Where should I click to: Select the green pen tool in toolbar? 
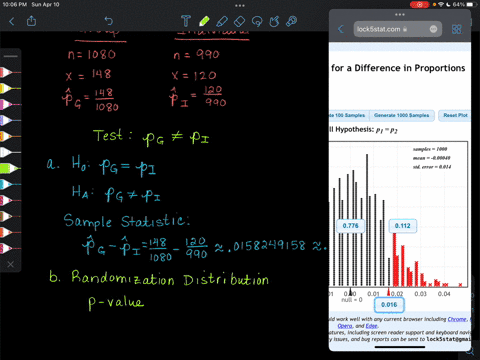tap(204, 21)
